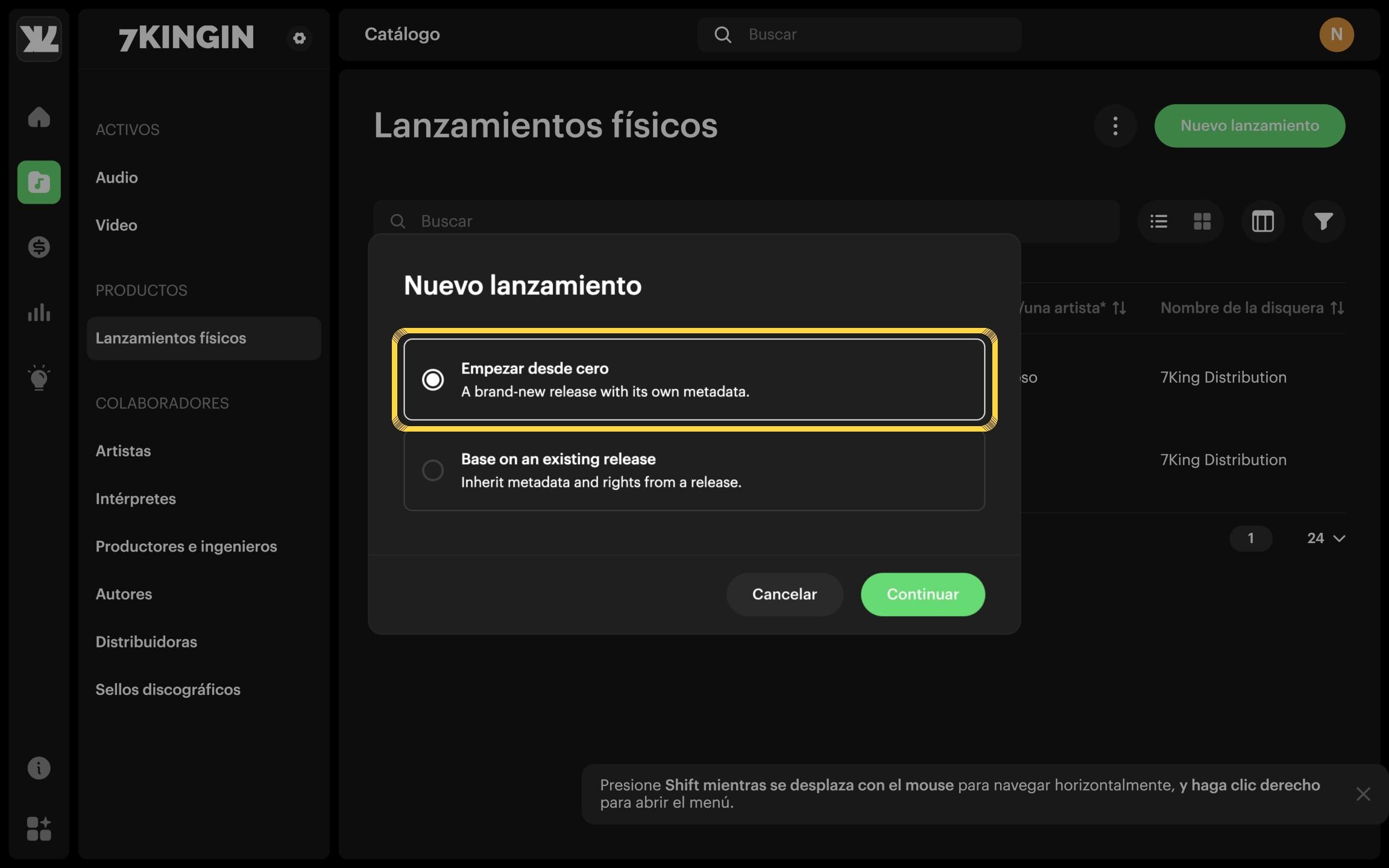The width and height of the screenshot is (1389, 868).
Task: Open the three-dot more options menu
Action: pyautogui.click(x=1115, y=126)
